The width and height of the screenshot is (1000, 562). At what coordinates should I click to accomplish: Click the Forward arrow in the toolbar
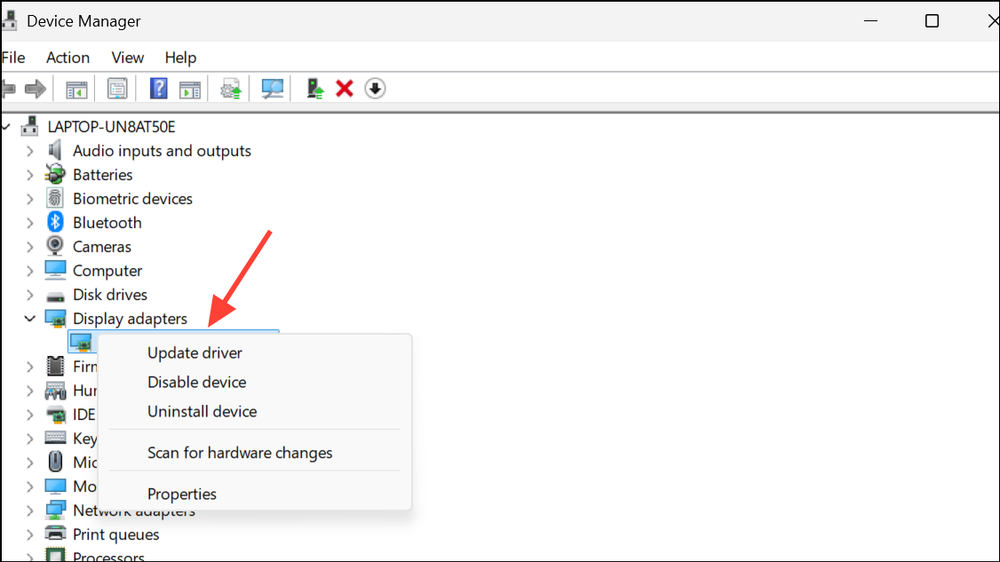(x=36, y=89)
